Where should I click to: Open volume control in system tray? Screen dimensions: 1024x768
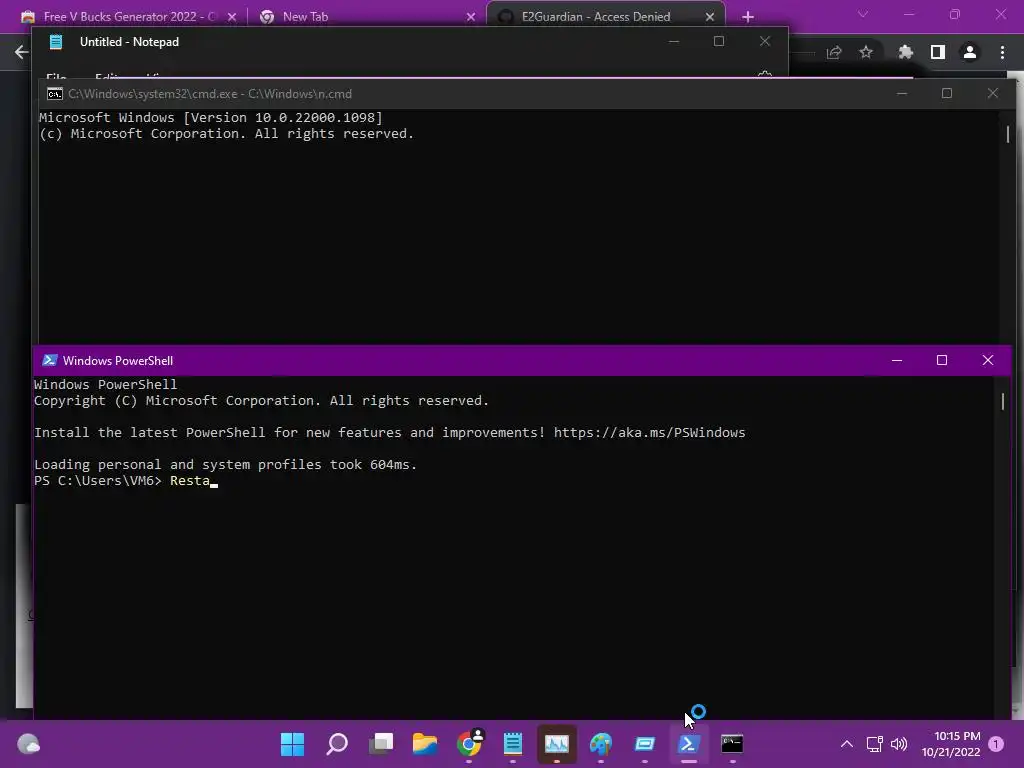click(899, 744)
